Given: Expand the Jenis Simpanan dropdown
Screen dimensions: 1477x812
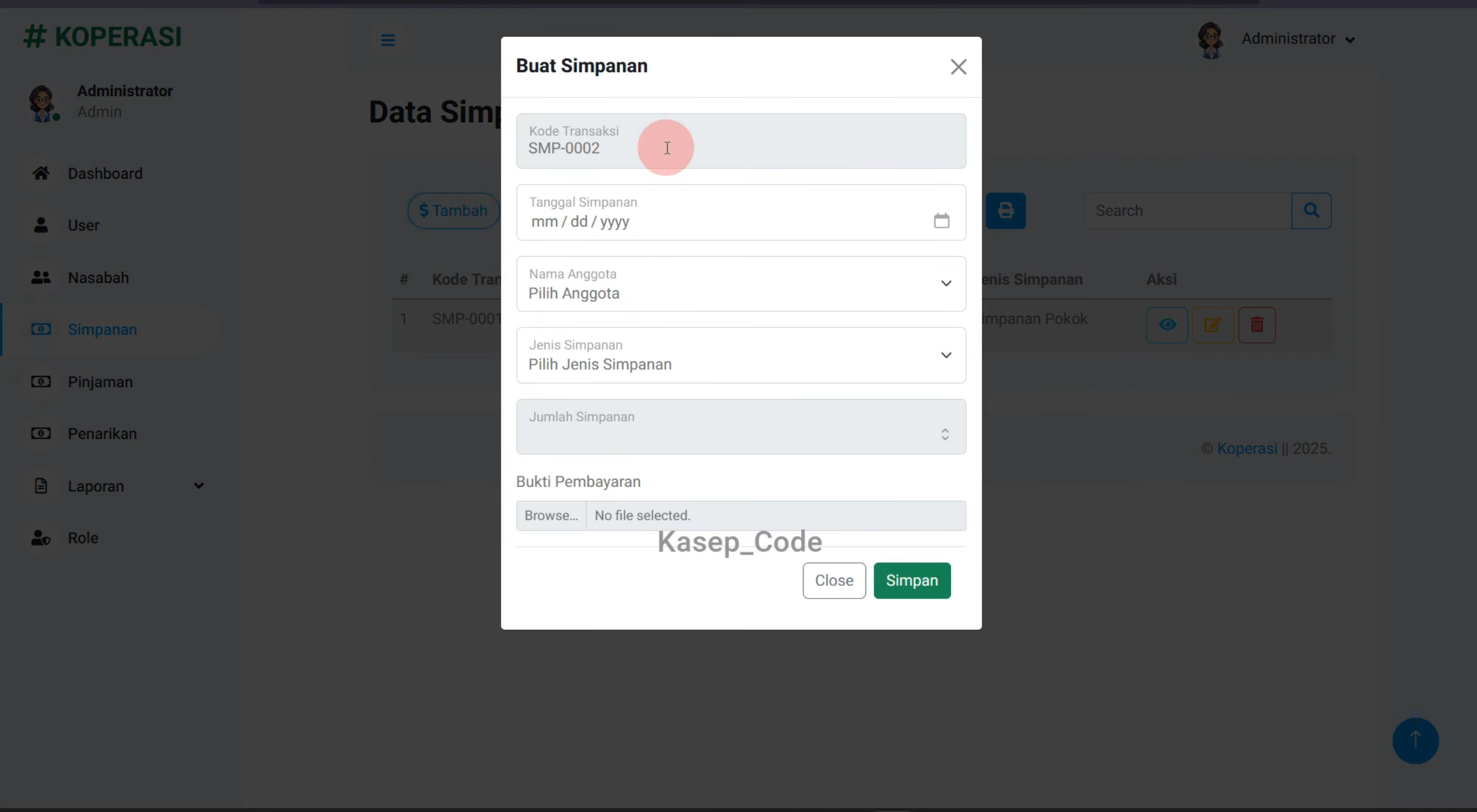Looking at the screenshot, I should coord(946,355).
